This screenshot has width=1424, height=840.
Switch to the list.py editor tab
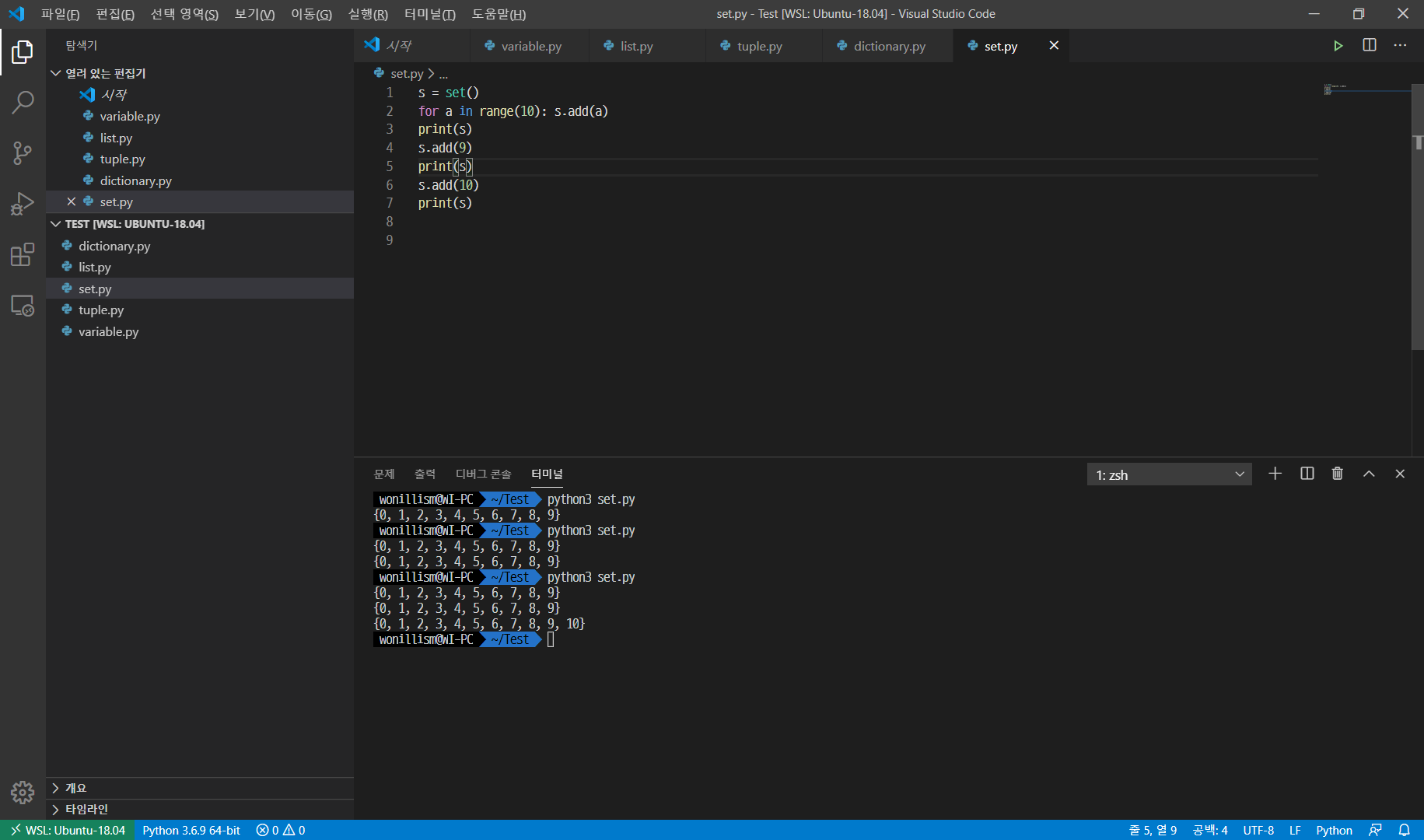pyautogui.click(x=647, y=46)
